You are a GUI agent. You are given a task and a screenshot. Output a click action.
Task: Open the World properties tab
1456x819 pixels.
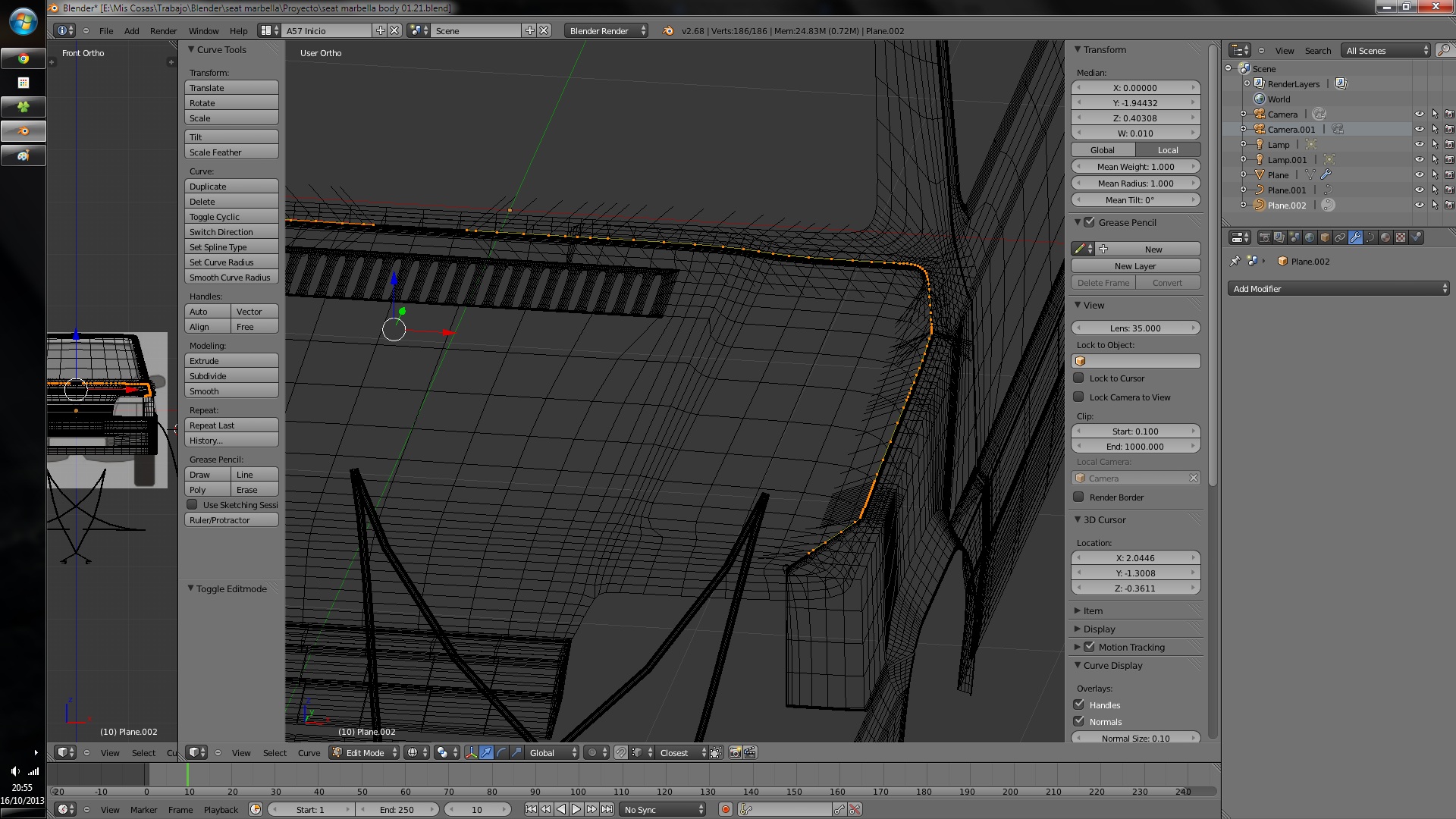click(1310, 237)
